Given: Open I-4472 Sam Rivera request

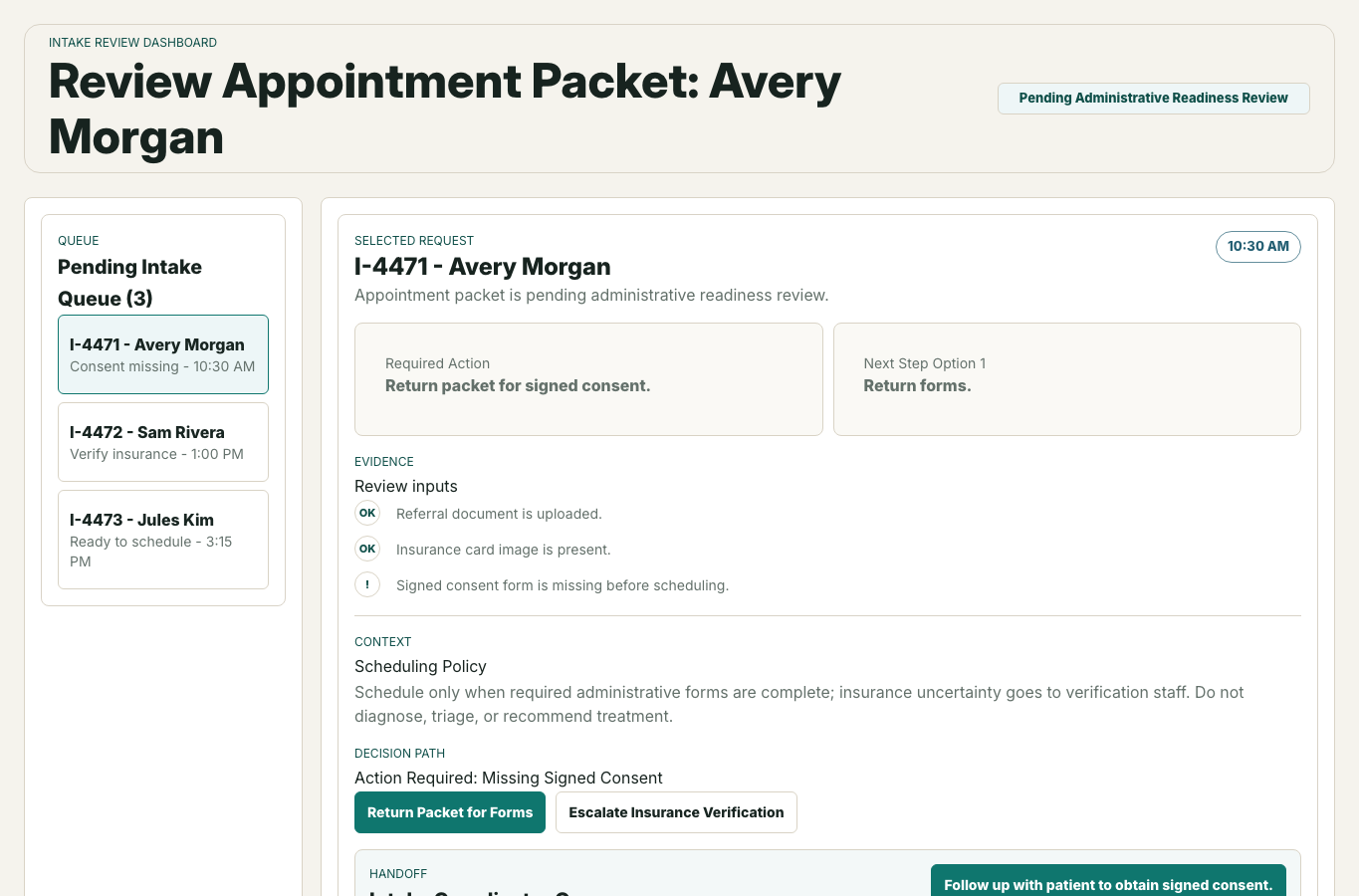Looking at the screenshot, I should [163, 442].
